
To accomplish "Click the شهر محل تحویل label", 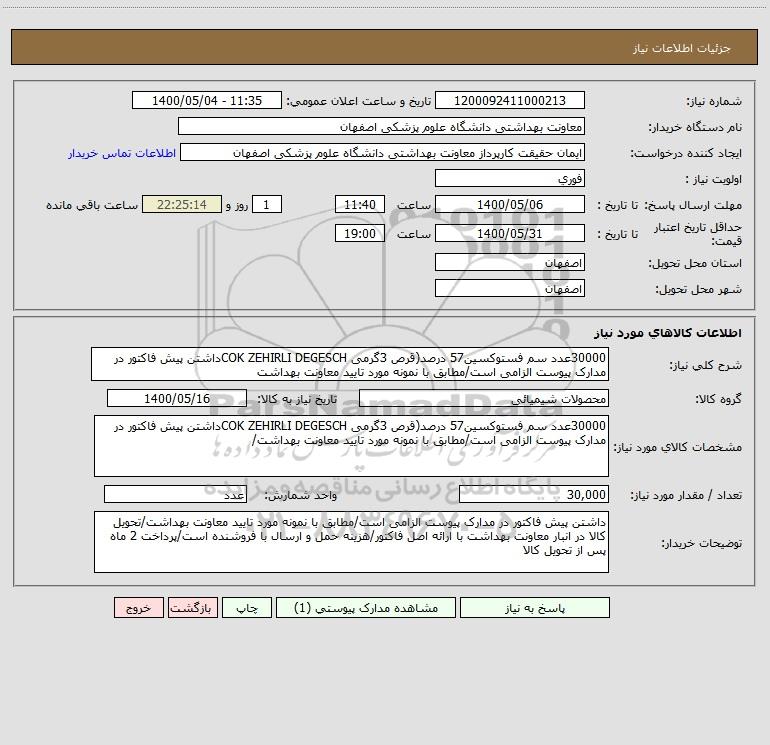I will pos(699,290).
